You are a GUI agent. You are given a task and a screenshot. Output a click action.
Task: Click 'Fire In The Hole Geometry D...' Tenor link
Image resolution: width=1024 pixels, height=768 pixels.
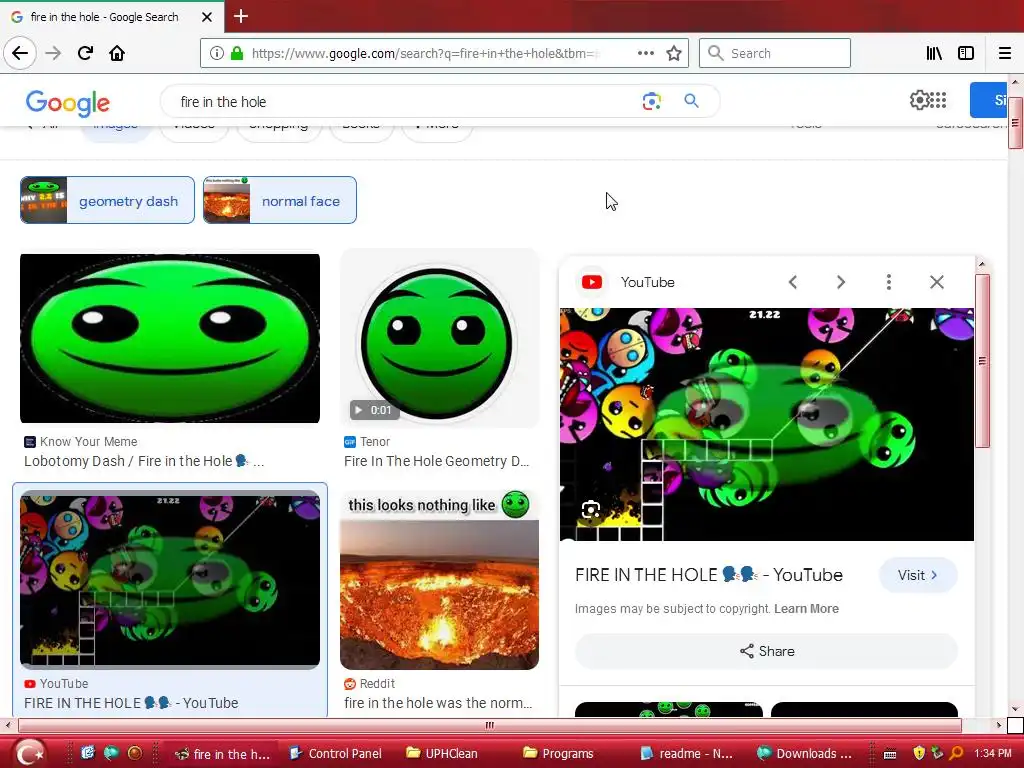[x=436, y=461]
